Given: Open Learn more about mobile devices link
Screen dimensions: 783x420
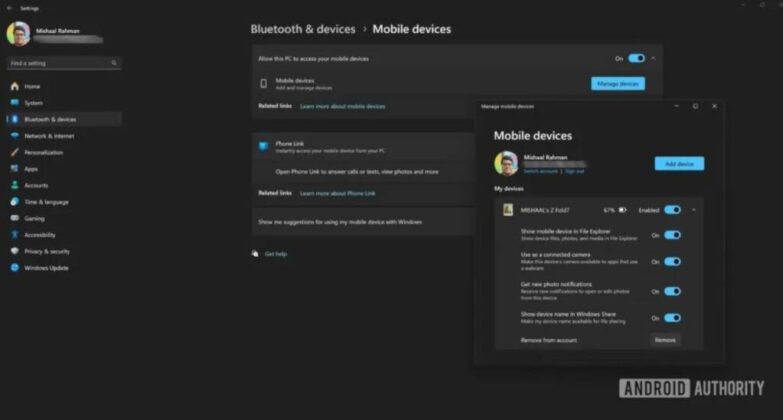Looking at the screenshot, I should tap(343, 106).
